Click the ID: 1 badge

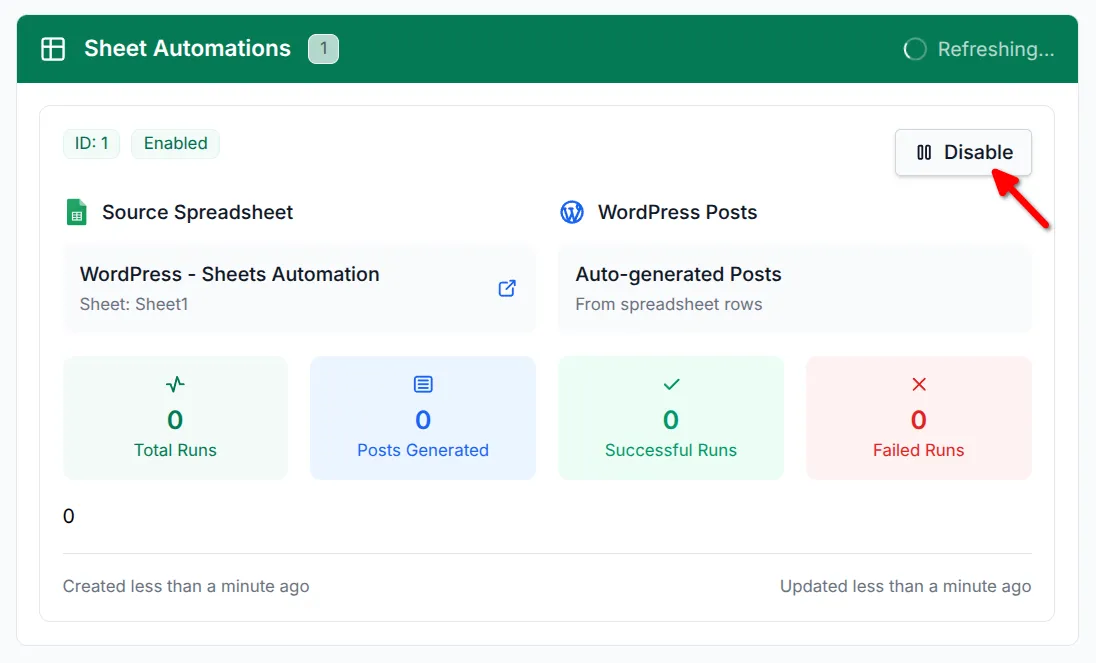(x=91, y=143)
